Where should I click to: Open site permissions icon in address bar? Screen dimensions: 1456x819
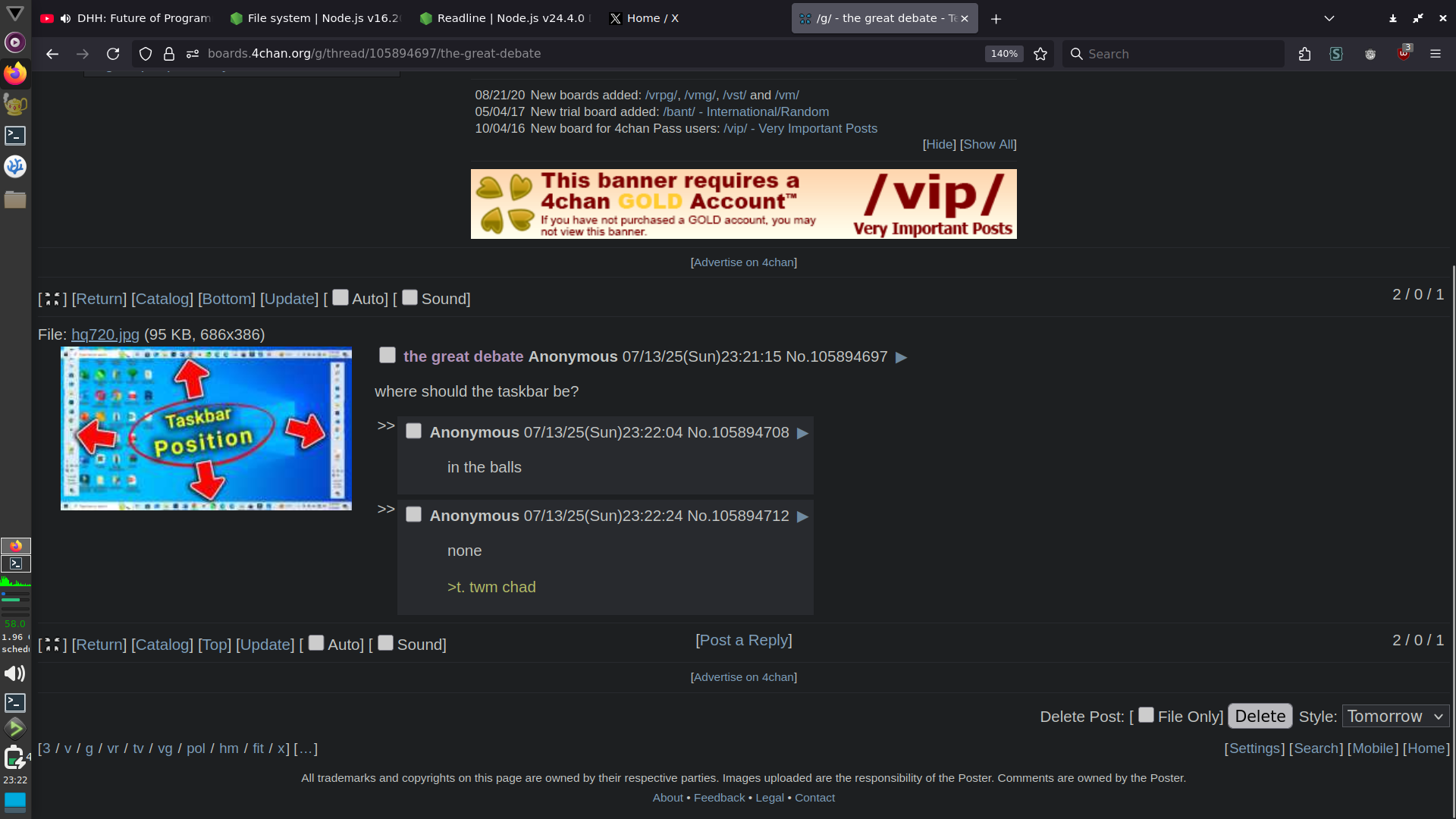click(x=193, y=54)
